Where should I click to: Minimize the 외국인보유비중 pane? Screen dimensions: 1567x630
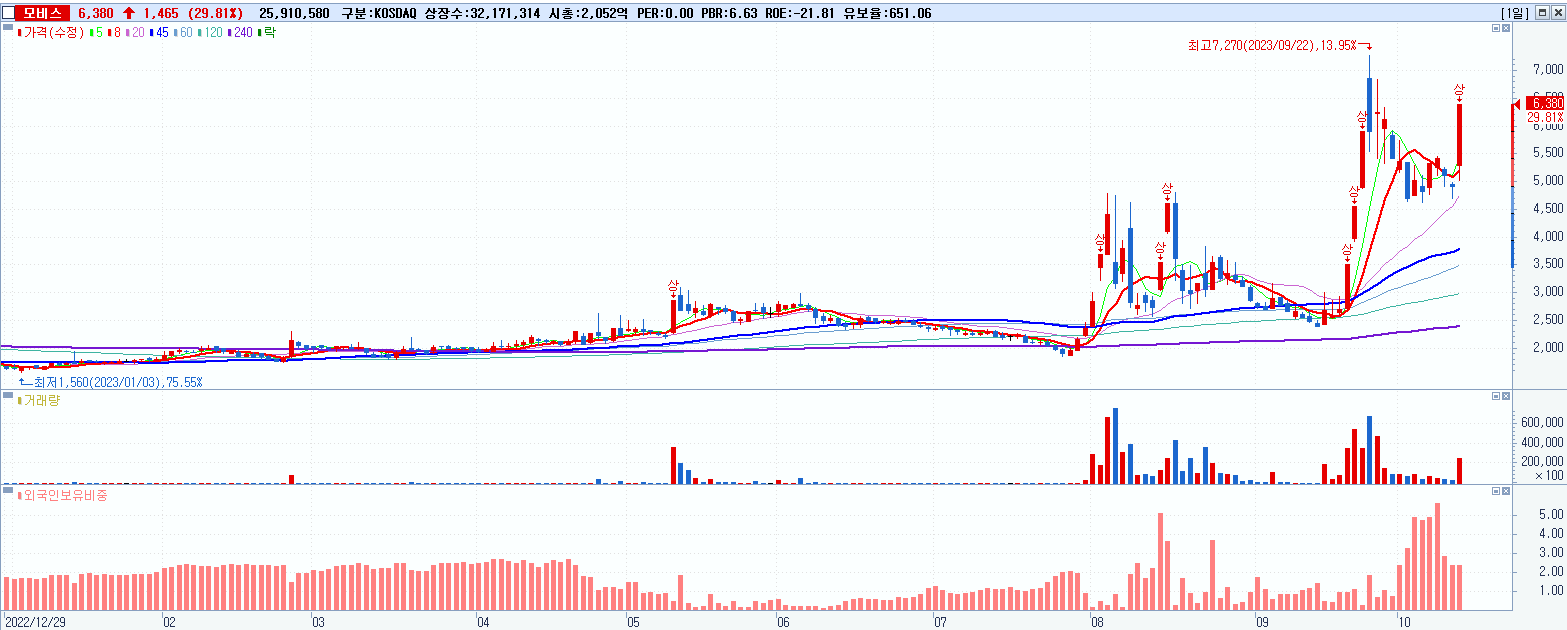1497,491
